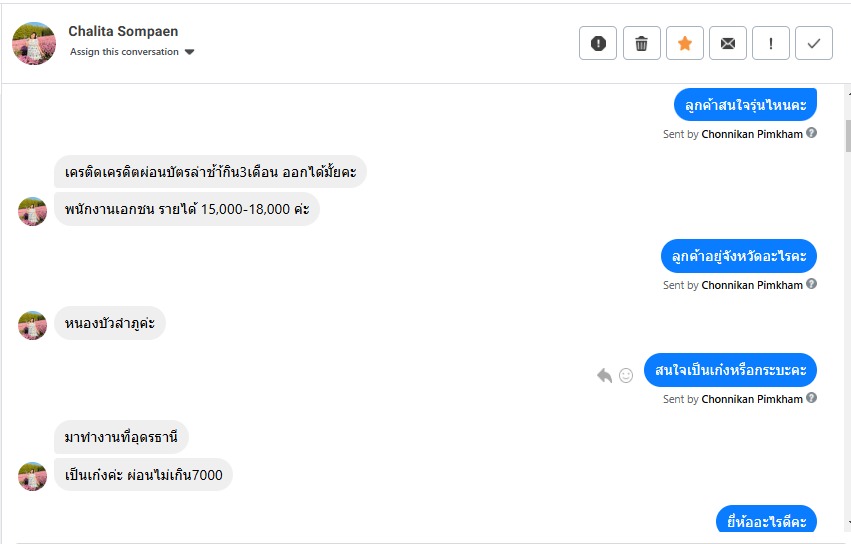851x544 pixels.
Task: Click the ยี่ห้ออะไรดีคะ sent message
Action: (766, 521)
